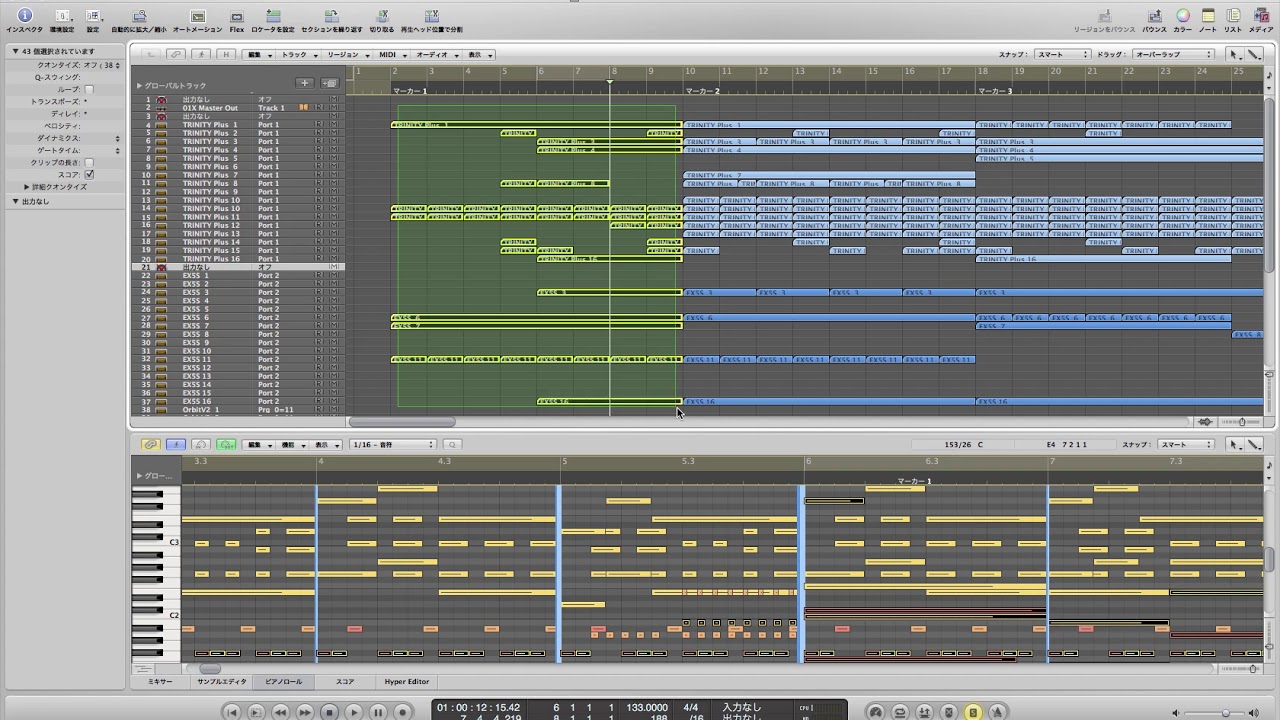Viewport: 1280px width, 720px height.
Task: Click the master volume slider in transport
Action: click(1225, 712)
